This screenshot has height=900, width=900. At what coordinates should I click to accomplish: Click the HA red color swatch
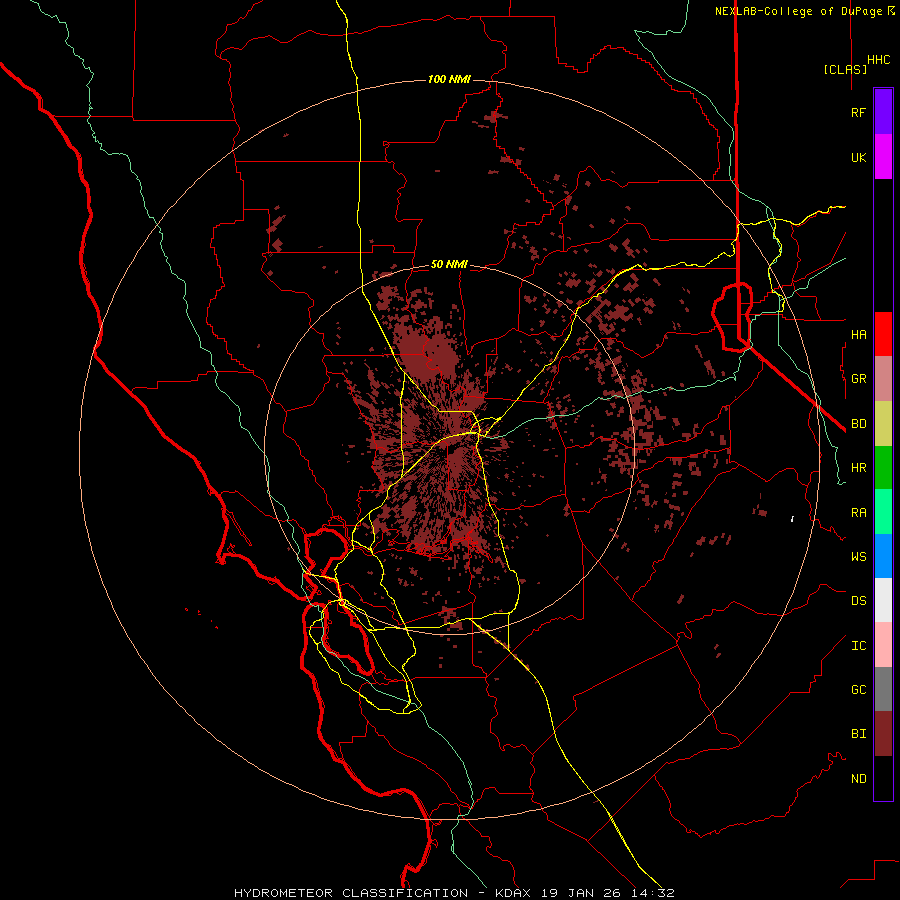pos(883,334)
